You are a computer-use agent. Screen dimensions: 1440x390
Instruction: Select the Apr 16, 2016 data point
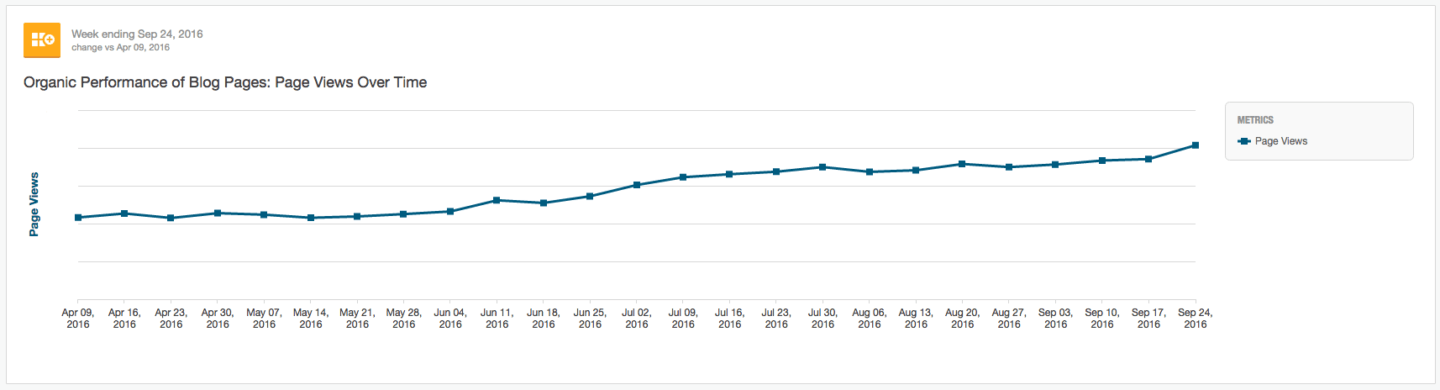pos(124,213)
